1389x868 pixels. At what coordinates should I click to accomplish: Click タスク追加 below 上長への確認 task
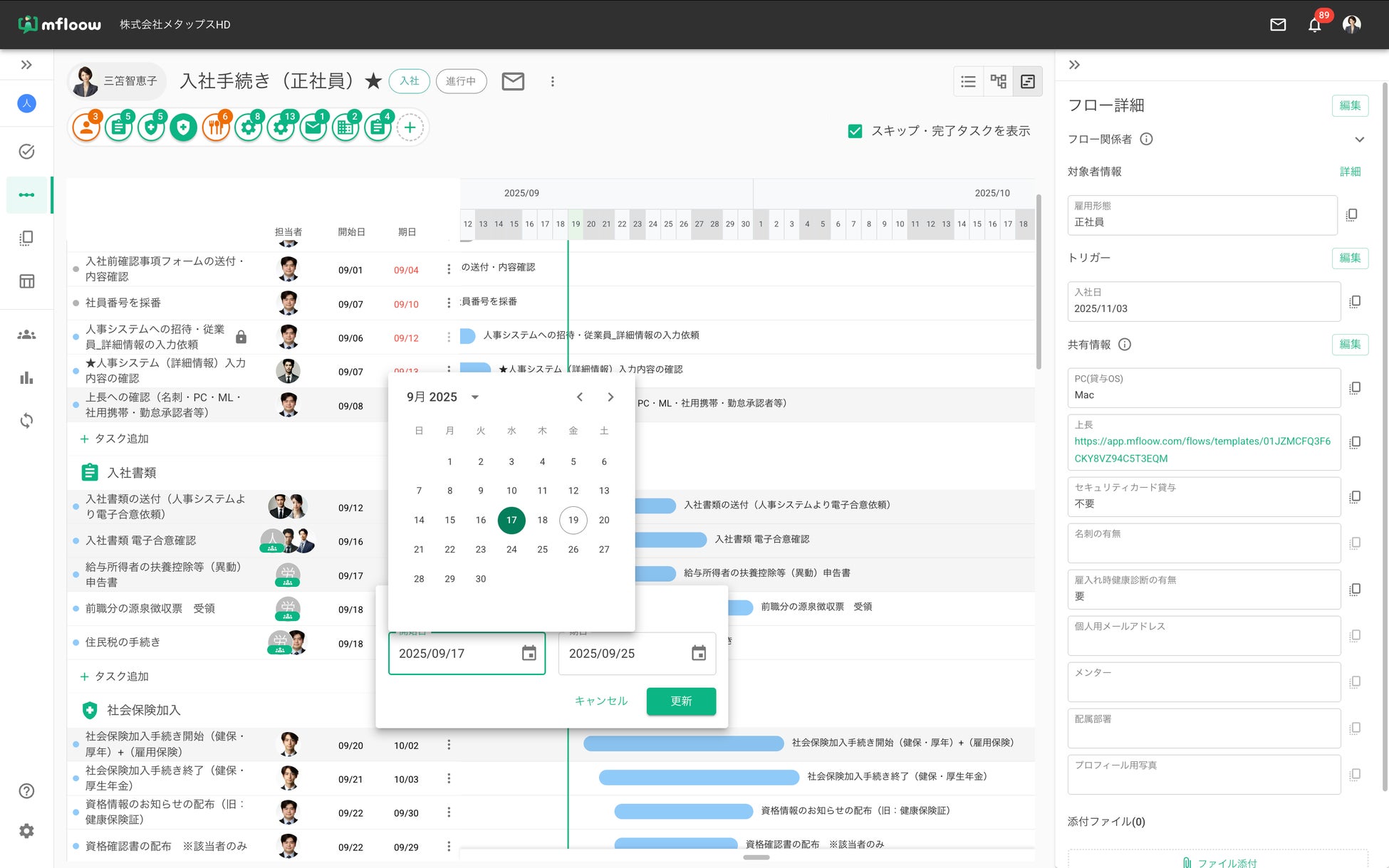point(115,439)
